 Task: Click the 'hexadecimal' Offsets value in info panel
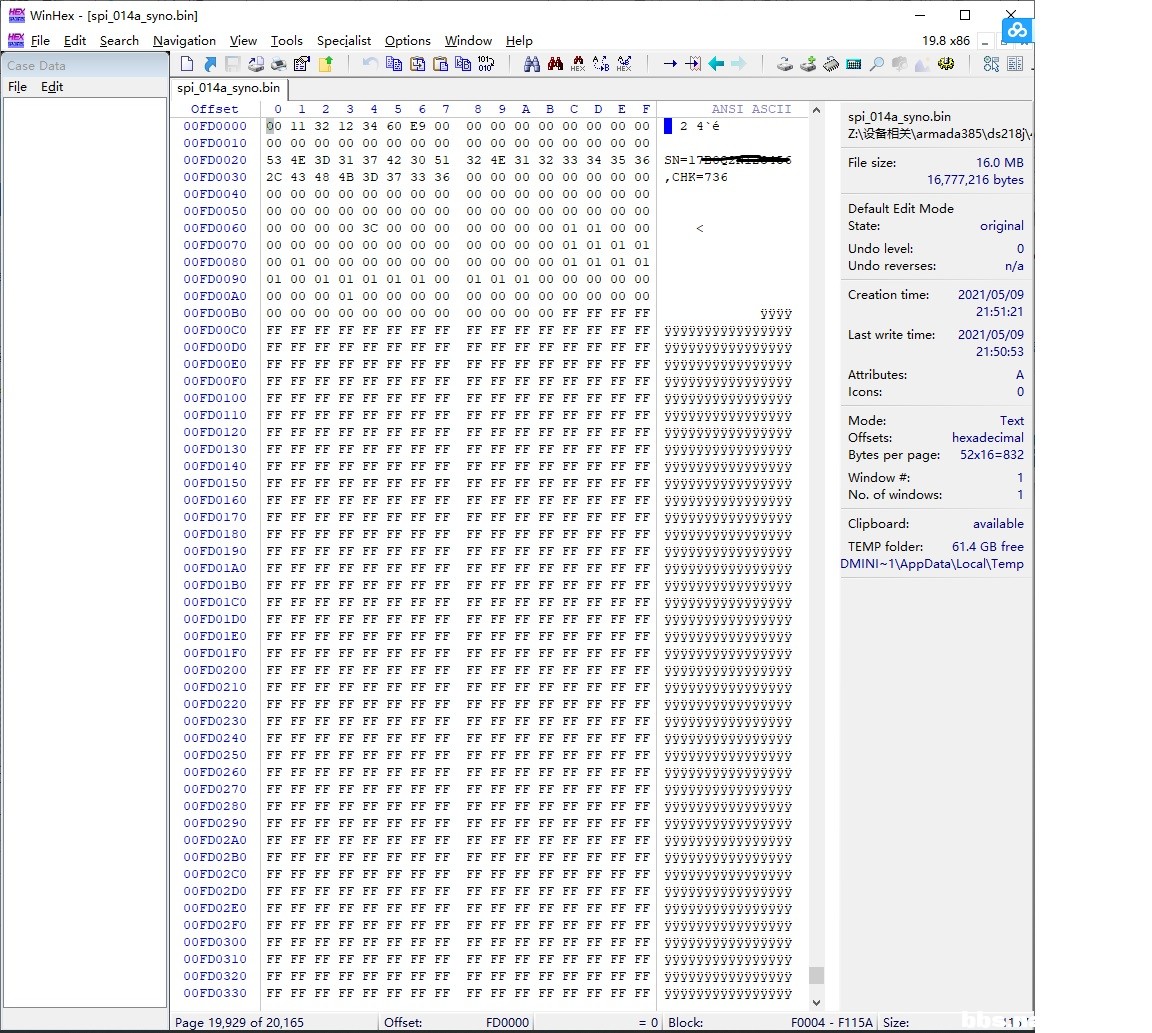coord(987,438)
